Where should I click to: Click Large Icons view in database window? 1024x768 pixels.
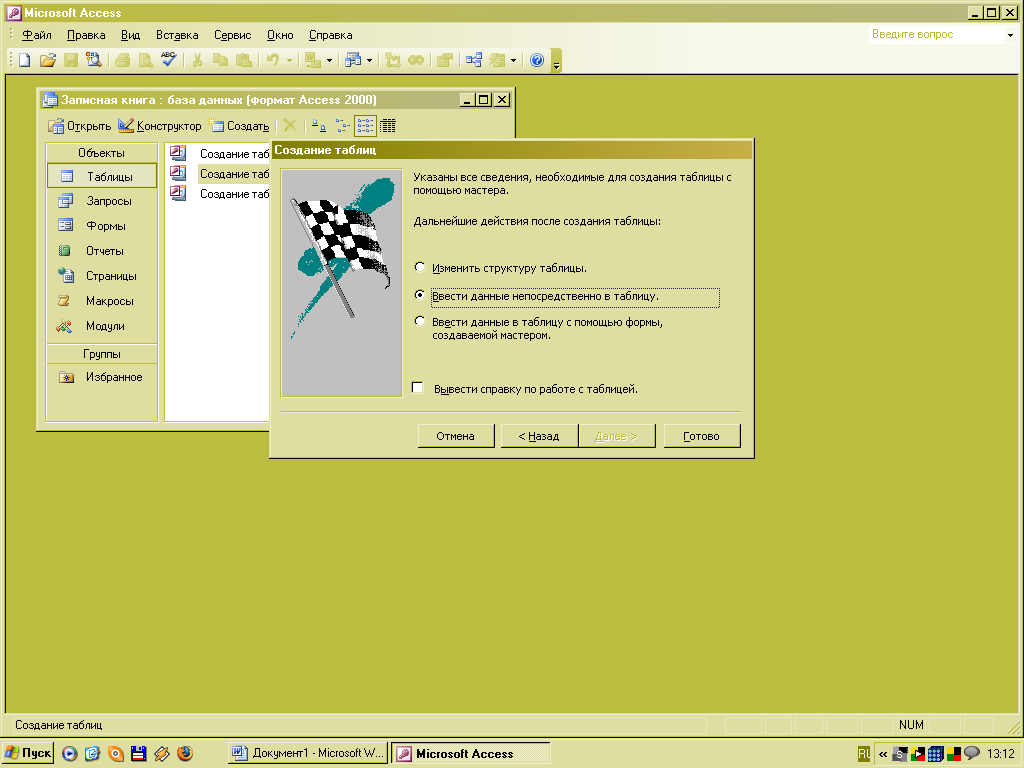coord(319,126)
